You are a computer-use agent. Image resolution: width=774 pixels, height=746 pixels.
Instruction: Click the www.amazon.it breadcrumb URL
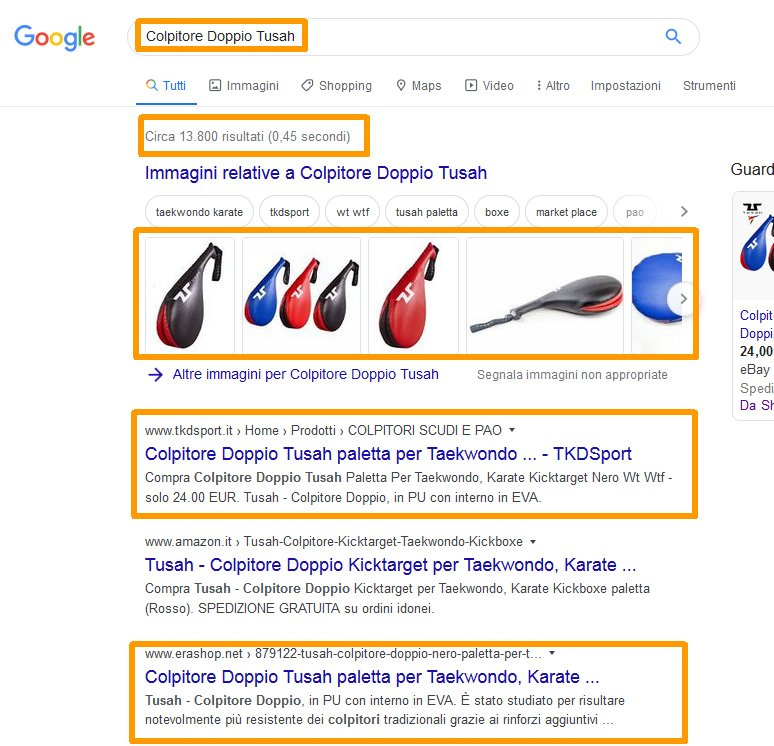coord(334,542)
